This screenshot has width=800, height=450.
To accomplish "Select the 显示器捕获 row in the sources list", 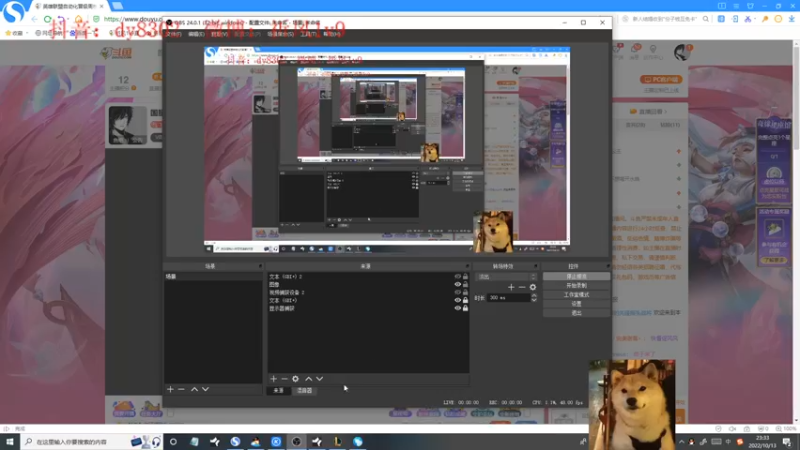I will (x=368, y=308).
